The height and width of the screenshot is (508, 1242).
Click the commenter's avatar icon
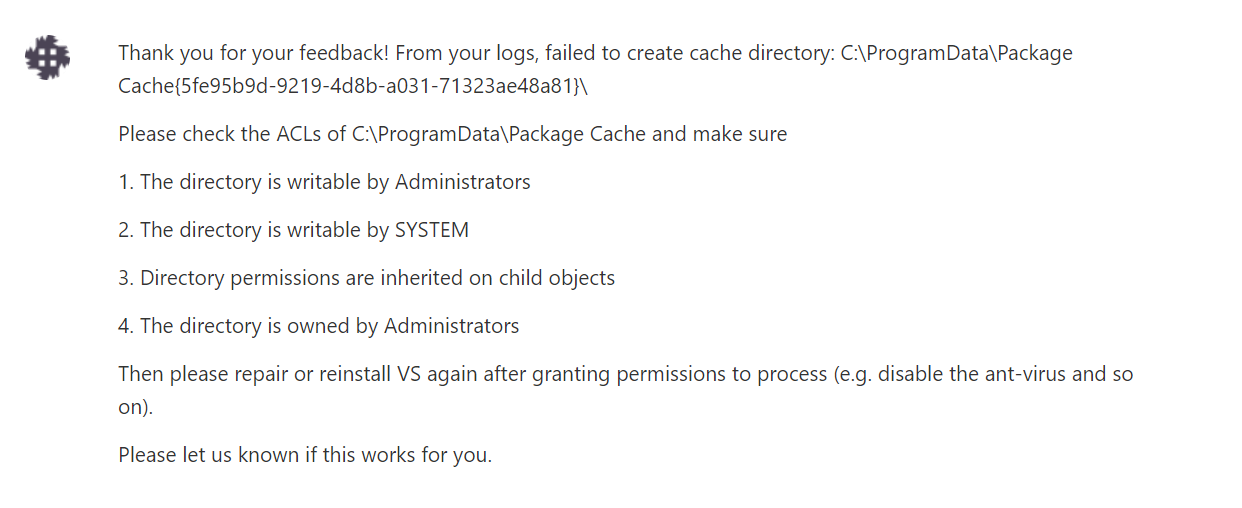click(x=47, y=57)
